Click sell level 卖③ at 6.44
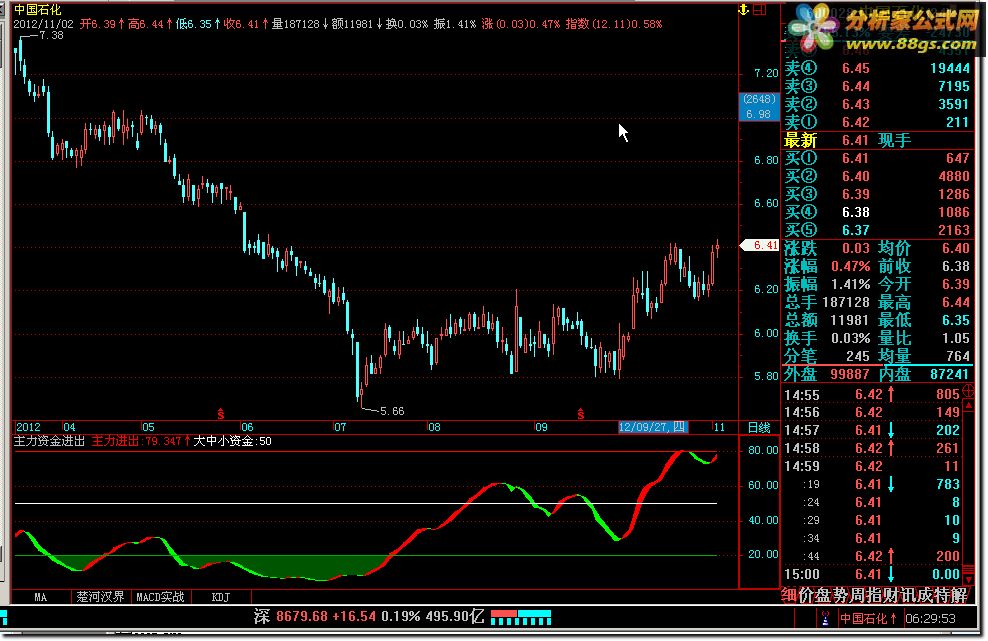 (877, 86)
